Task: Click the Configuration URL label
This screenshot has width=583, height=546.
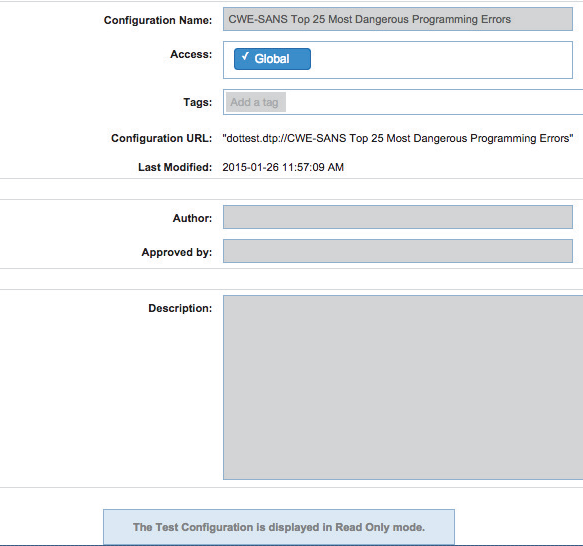Action: [161, 138]
